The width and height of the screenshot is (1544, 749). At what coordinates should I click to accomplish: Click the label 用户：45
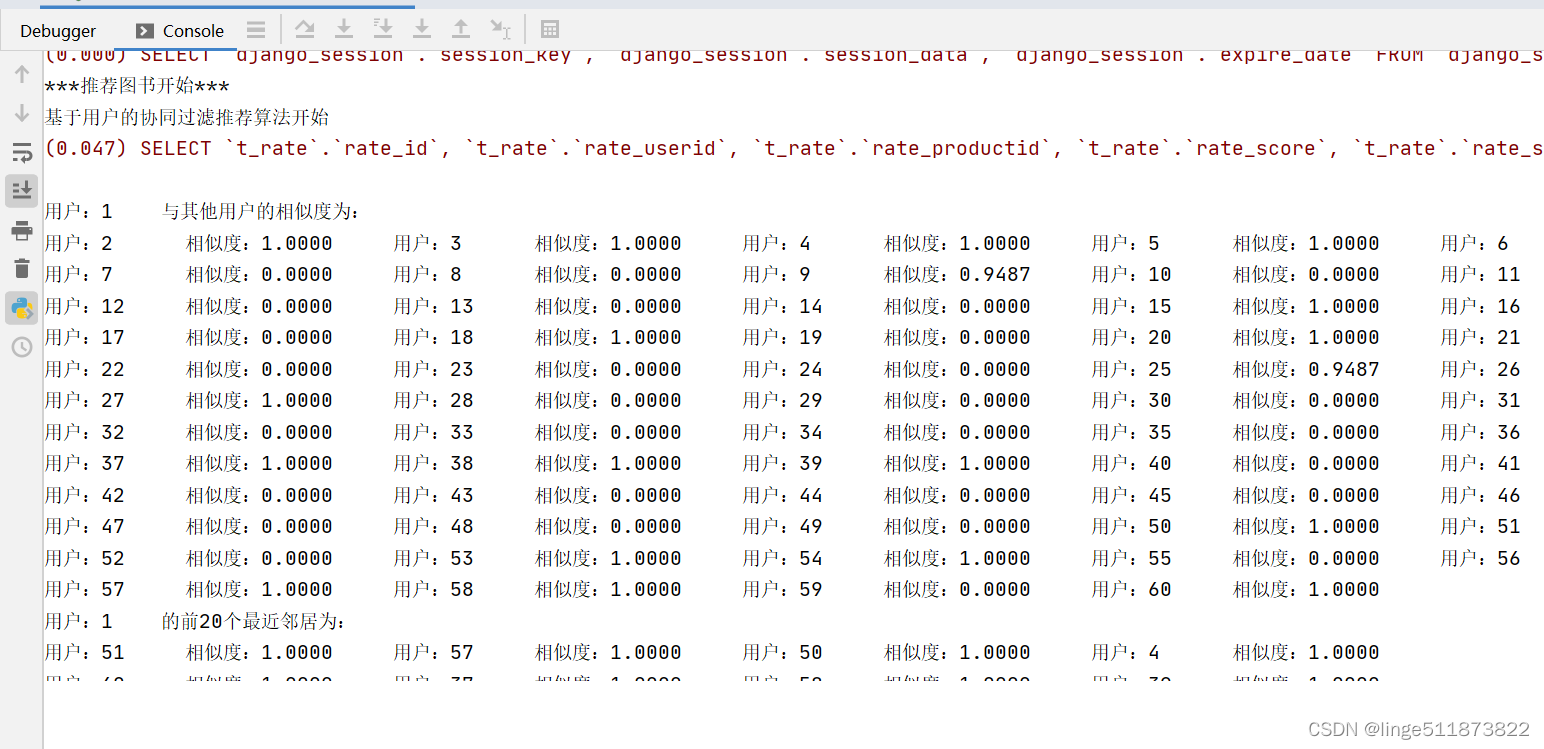[1132, 495]
